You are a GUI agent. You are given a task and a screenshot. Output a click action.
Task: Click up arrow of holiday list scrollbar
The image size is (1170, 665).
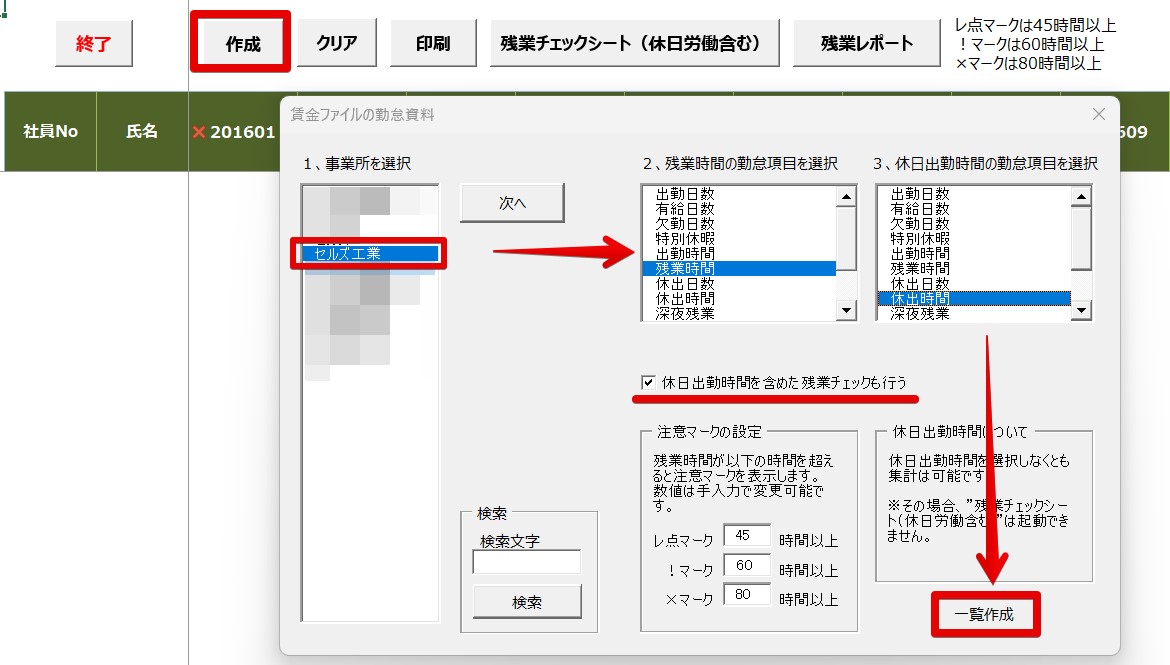click(1081, 197)
